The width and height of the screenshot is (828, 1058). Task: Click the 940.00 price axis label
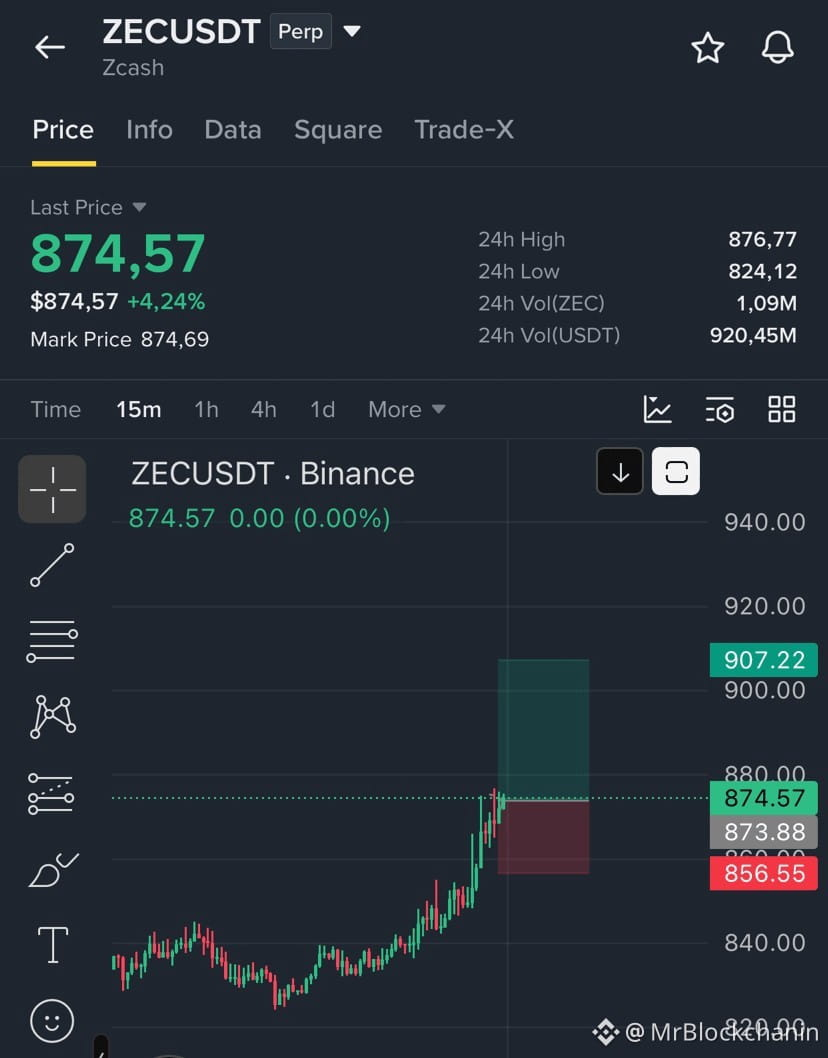coord(764,522)
